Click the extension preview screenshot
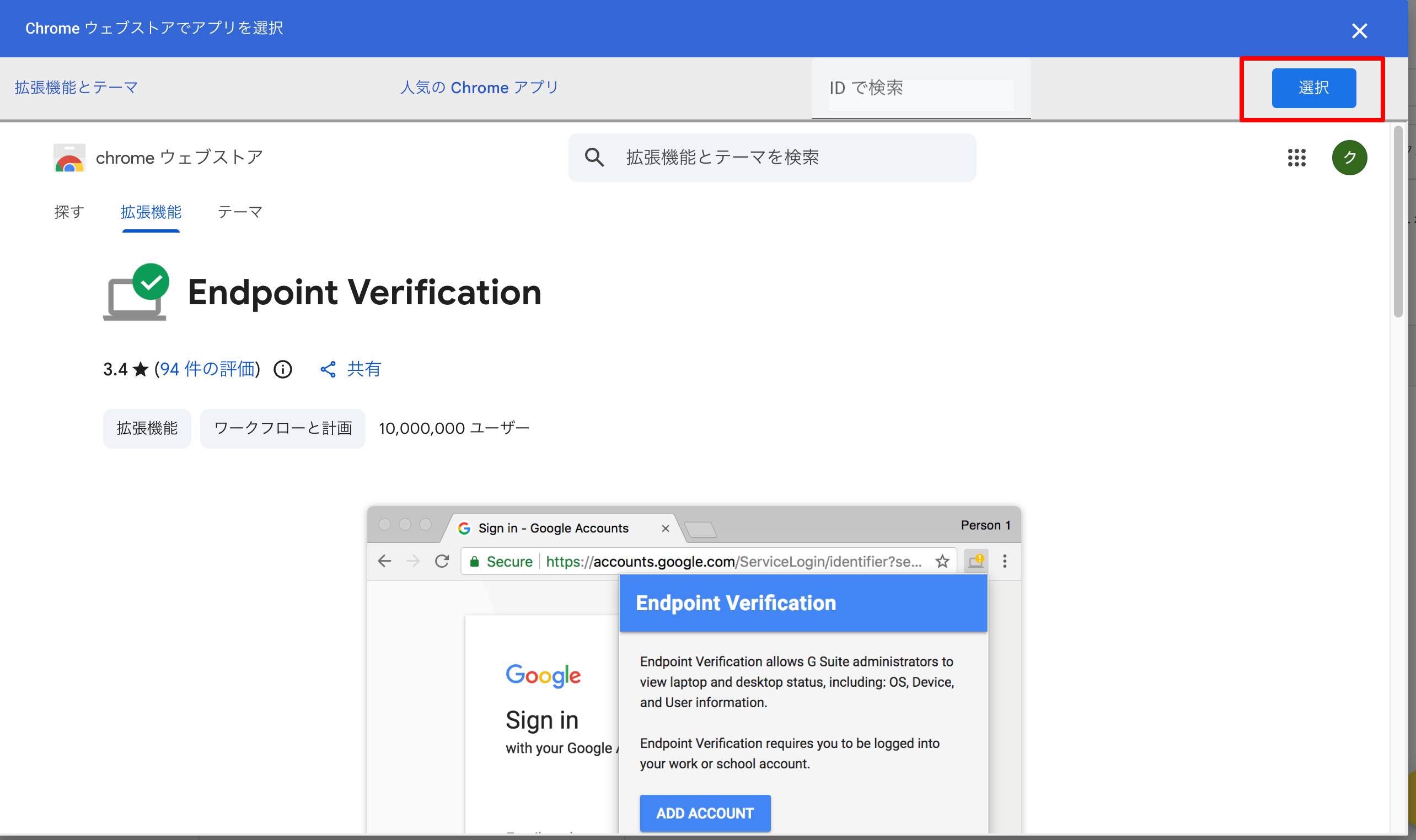This screenshot has height=840, width=1416. point(694,669)
